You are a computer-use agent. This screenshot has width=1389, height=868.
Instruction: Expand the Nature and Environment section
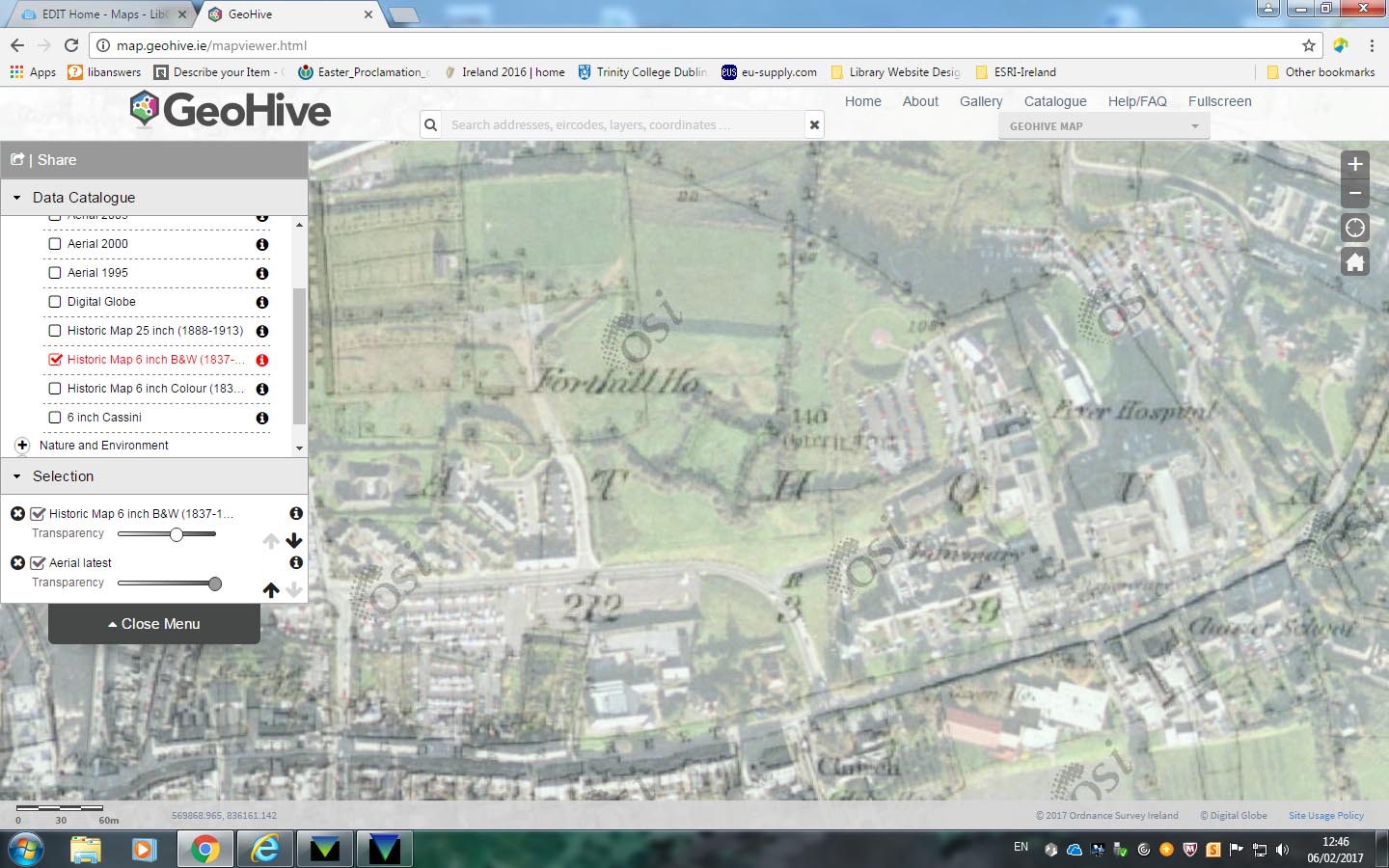[x=21, y=445]
